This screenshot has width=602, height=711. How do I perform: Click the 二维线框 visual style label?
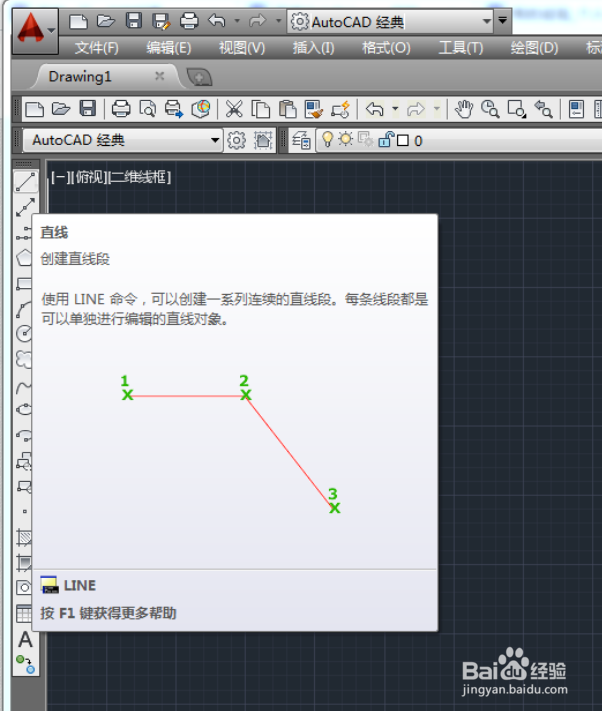click(x=141, y=177)
